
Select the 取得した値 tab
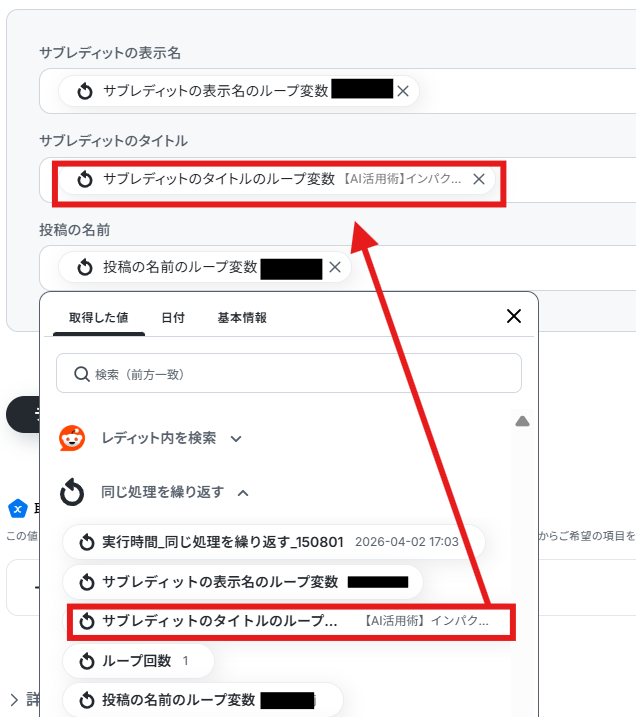click(99, 318)
